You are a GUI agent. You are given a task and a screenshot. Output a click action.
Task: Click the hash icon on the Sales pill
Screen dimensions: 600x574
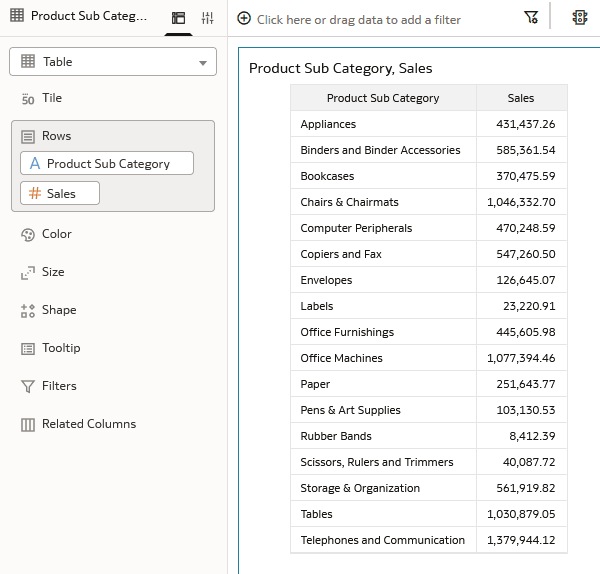coord(35,193)
